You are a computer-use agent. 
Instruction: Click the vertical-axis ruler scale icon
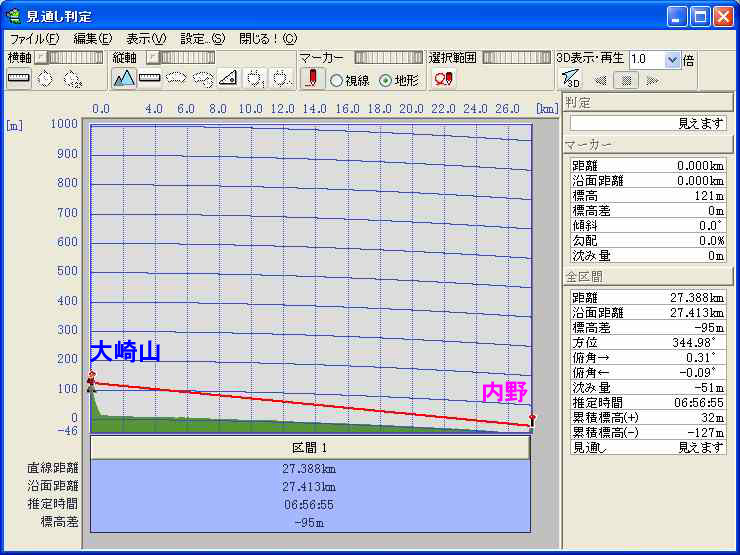coord(150,78)
